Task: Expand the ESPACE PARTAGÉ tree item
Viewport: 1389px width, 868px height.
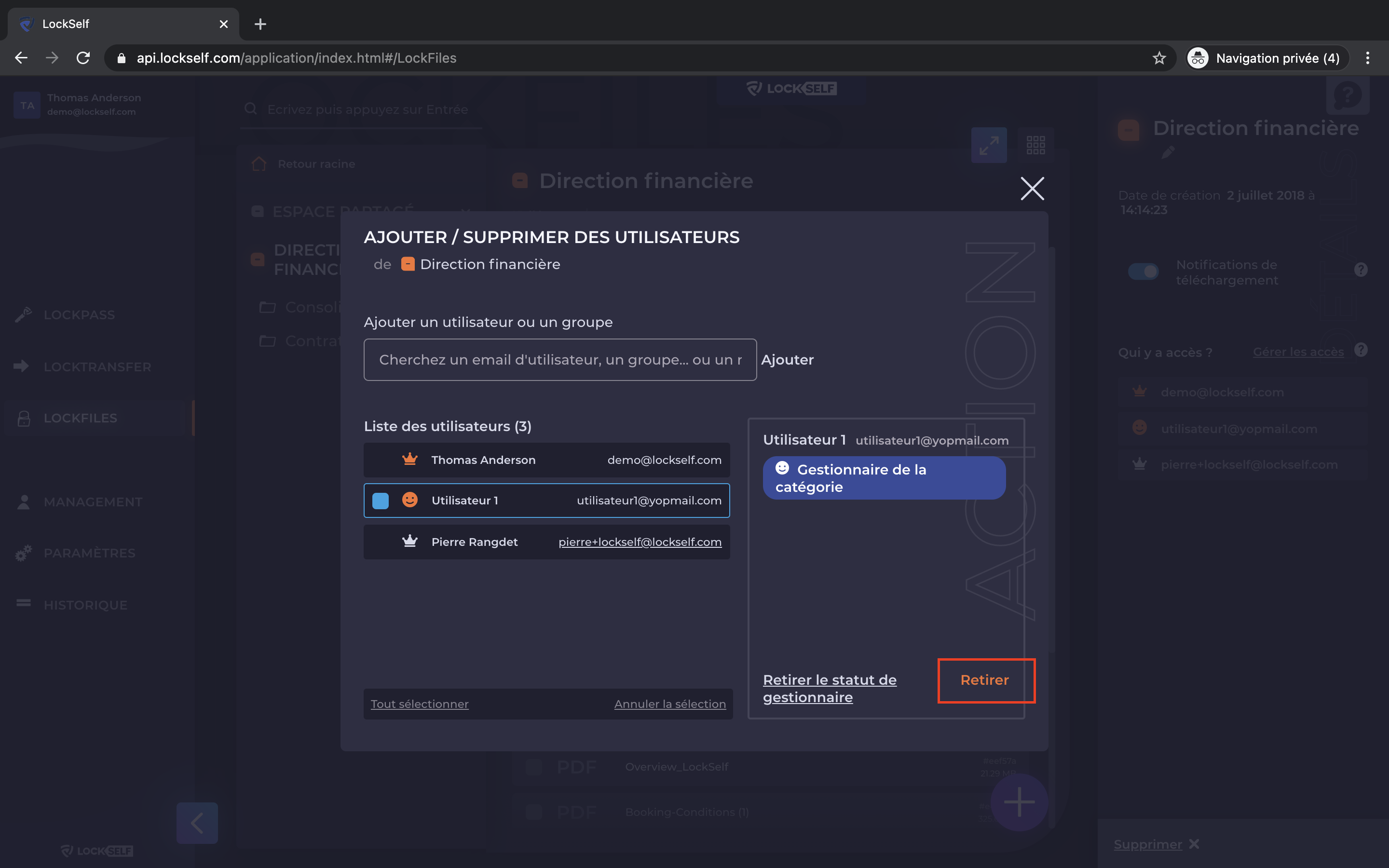Action: point(361,211)
